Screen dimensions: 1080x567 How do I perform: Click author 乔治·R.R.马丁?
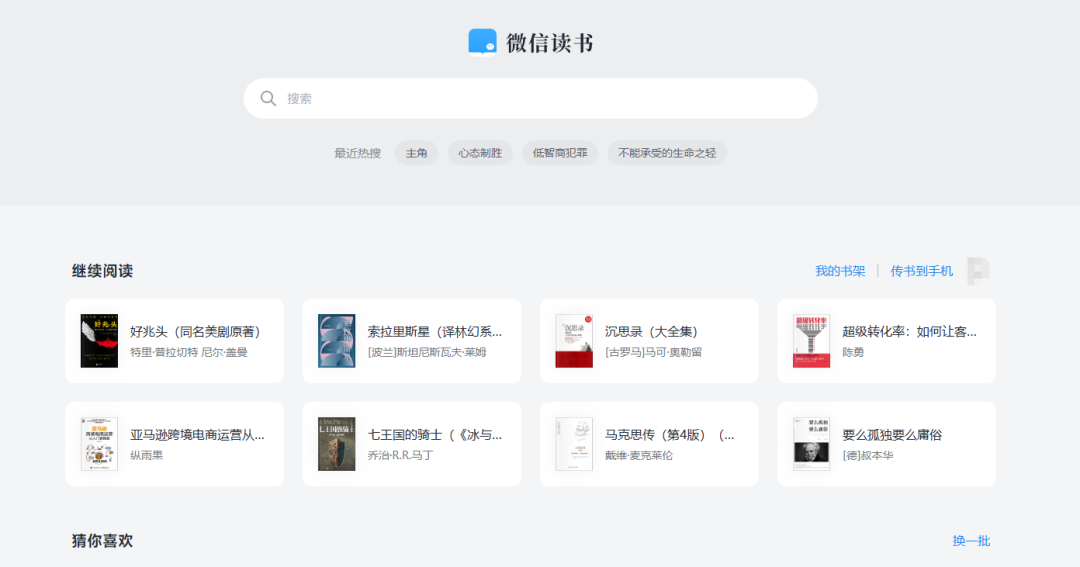[x=400, y=455]
